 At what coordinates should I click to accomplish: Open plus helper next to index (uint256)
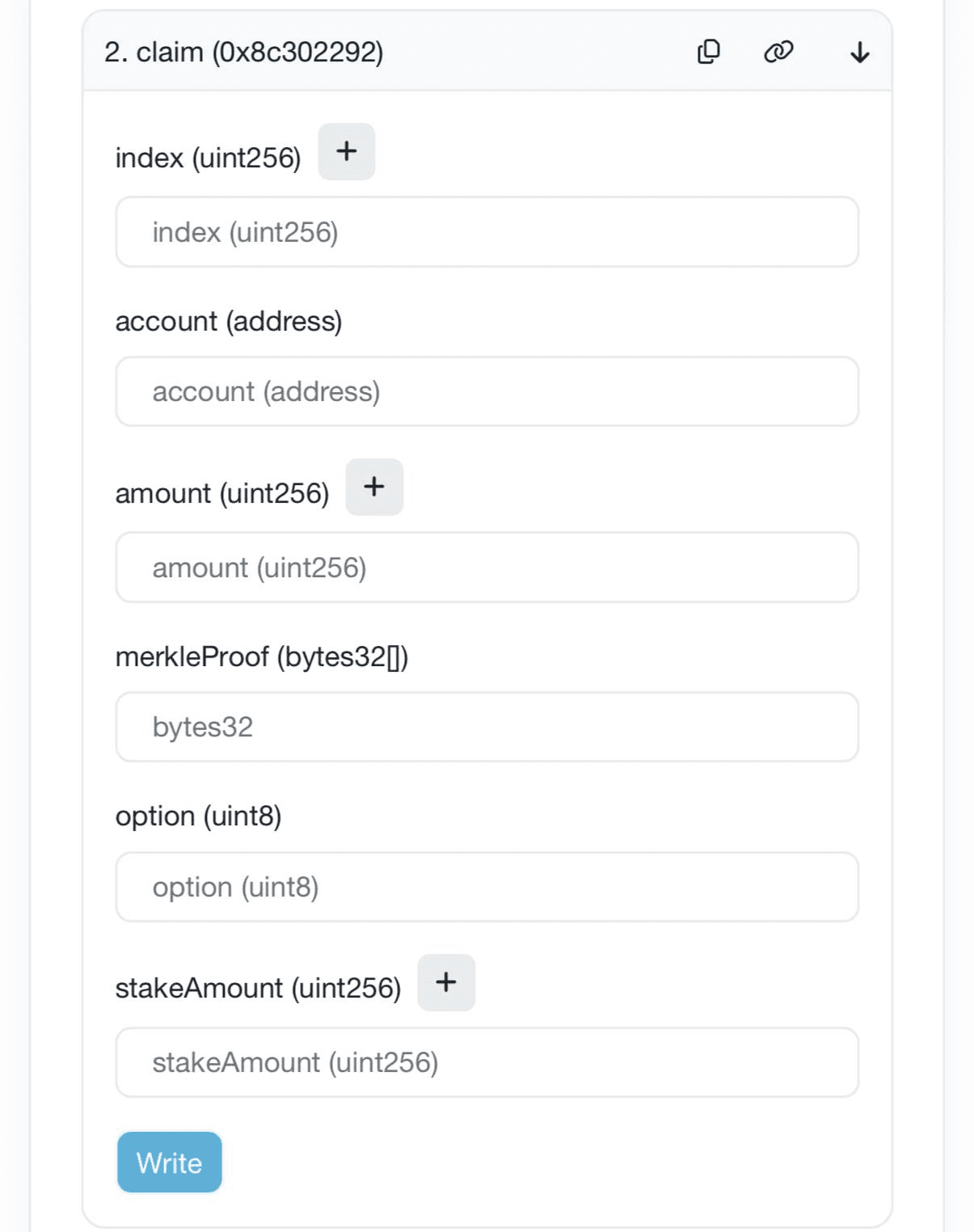click(x=347, y=151)
